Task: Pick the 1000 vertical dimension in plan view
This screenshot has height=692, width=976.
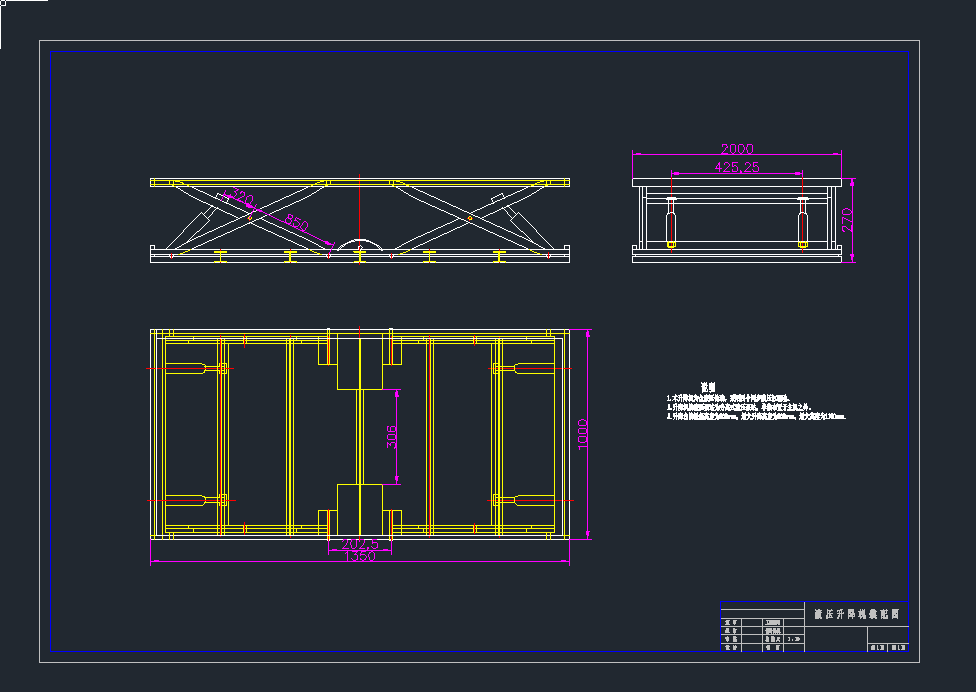Action: point(583,434)
